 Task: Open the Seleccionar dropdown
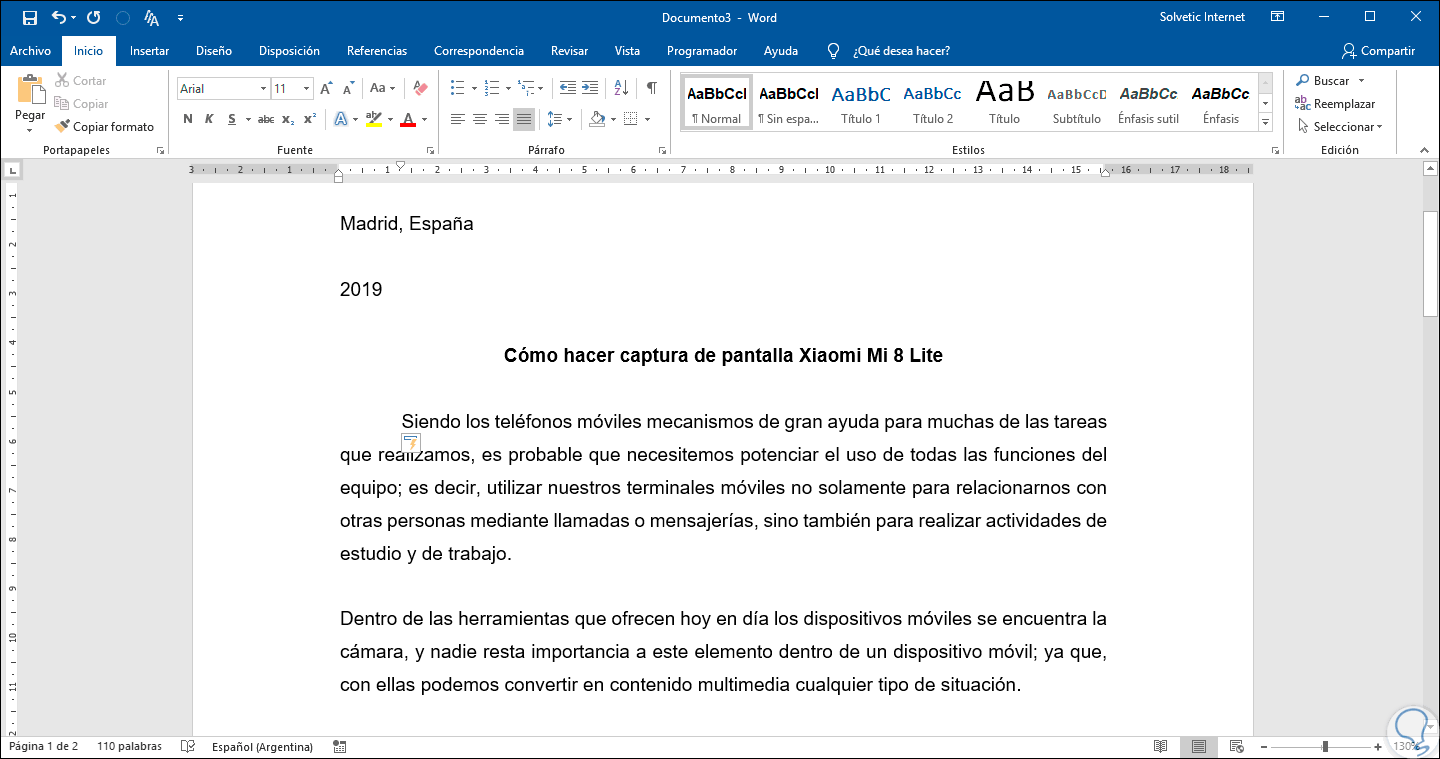(1339, 127)
